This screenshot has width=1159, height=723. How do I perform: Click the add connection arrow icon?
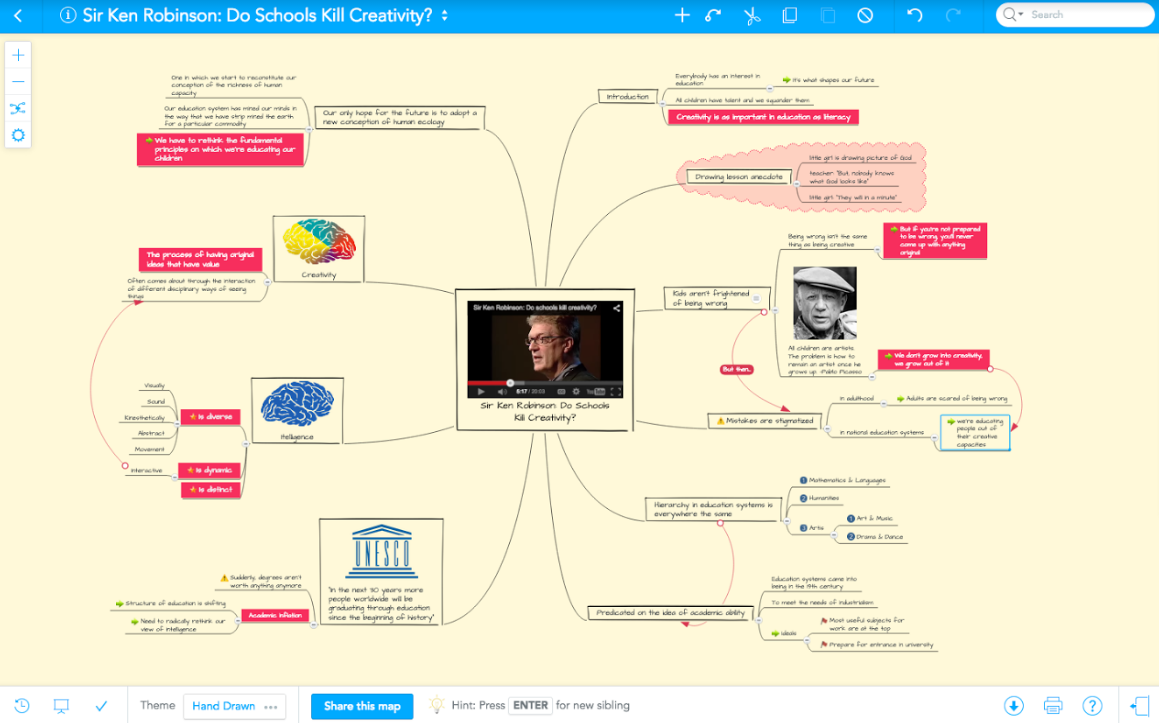713,16
